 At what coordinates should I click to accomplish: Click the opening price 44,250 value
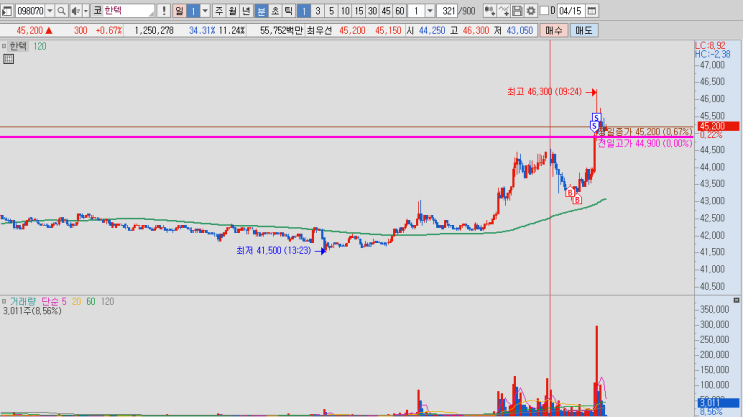(x=432, y=30)
